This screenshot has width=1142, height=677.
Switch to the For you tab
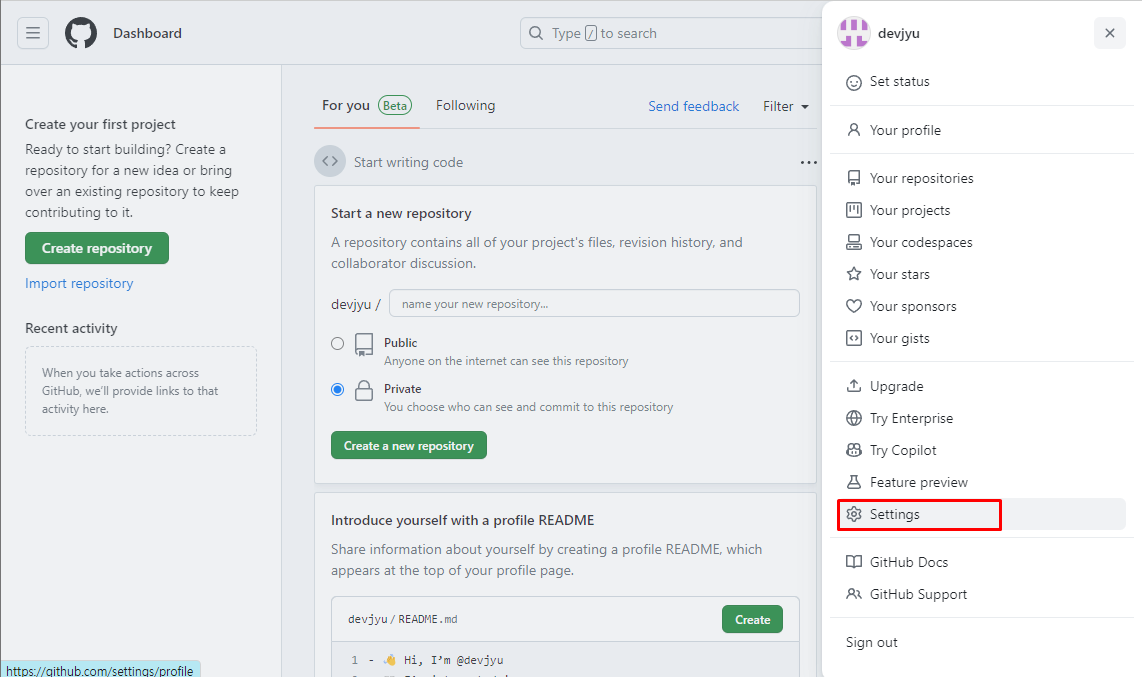(x=366, y=106)
